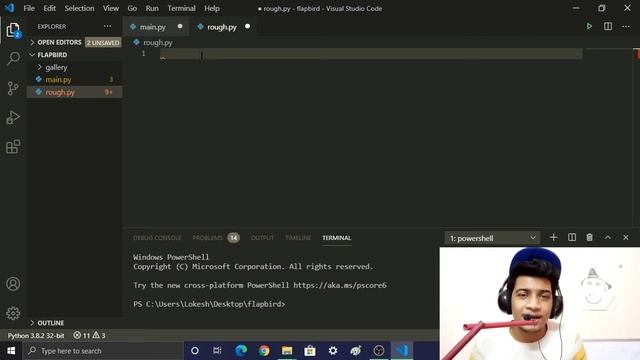Open Windows Settings from taskbar

point(333,351)
